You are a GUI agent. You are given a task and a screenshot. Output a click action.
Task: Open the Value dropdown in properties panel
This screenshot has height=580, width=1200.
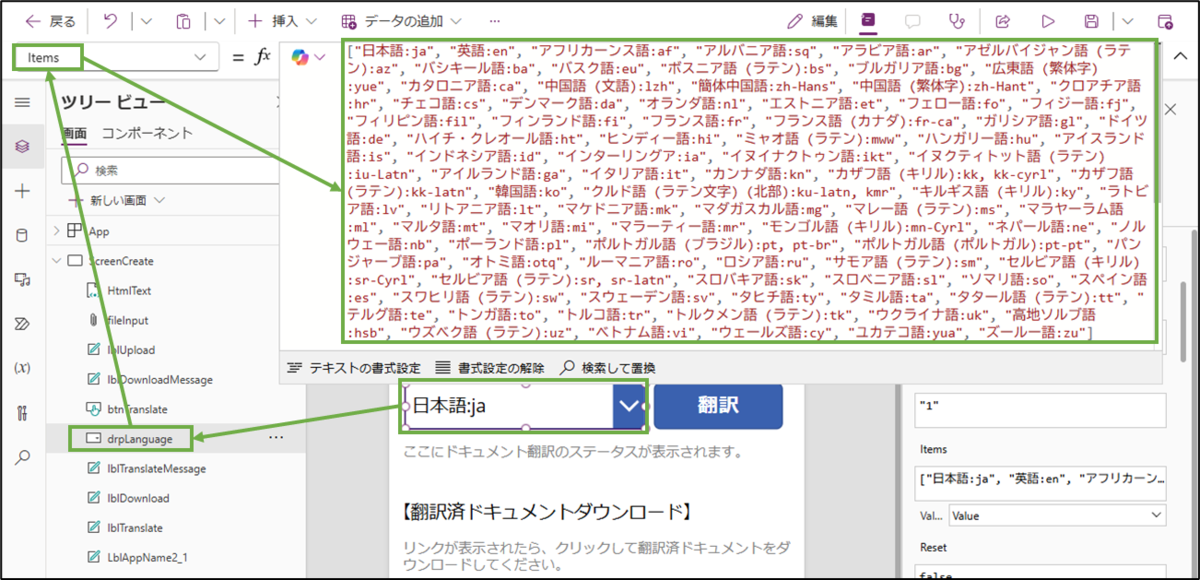pos(1058,516)
